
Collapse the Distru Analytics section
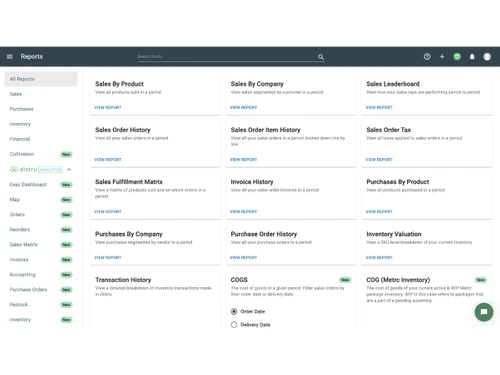click(x=69, y=169)
